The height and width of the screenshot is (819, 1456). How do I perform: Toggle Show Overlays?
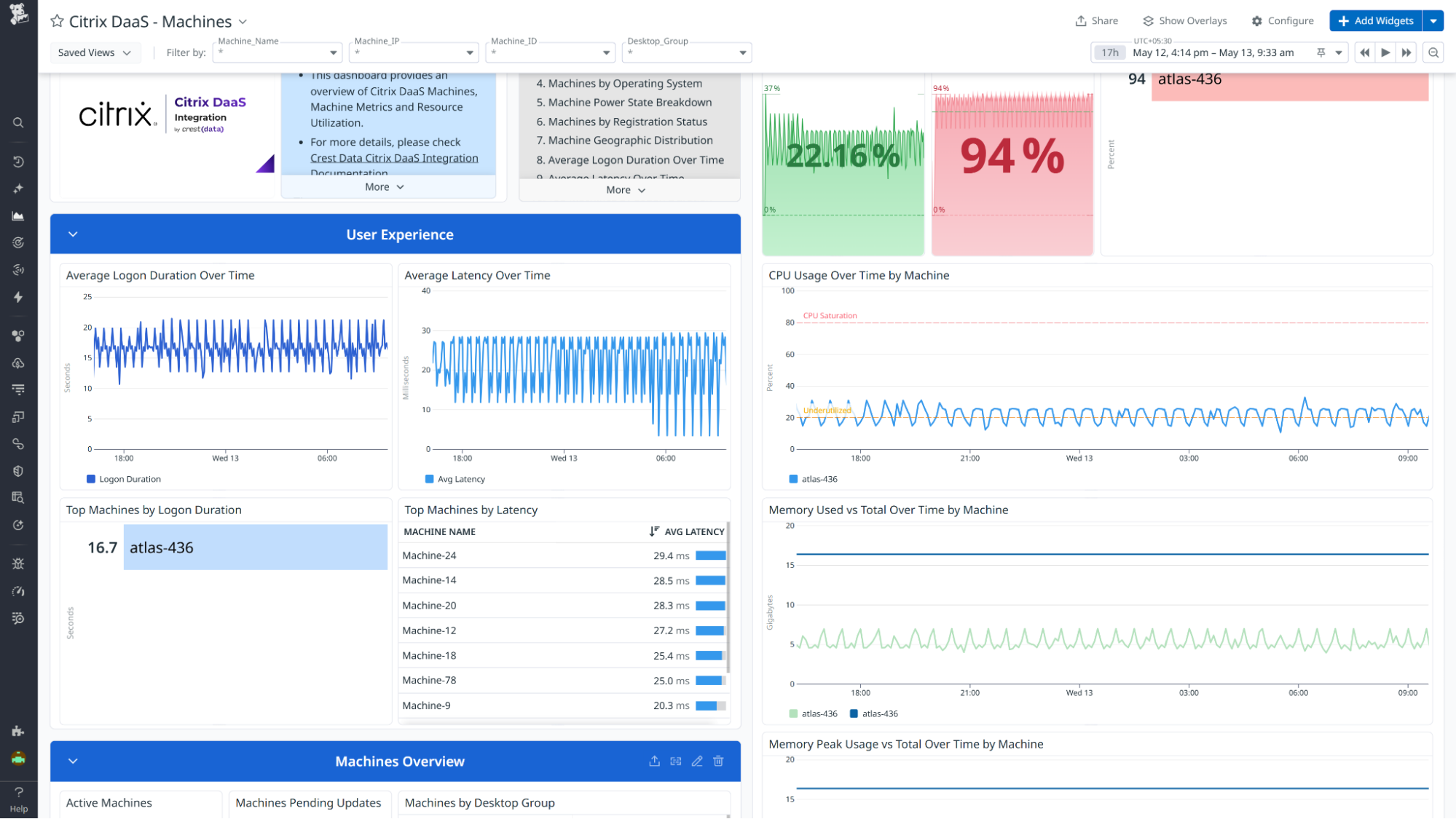tap(1185, 21)
